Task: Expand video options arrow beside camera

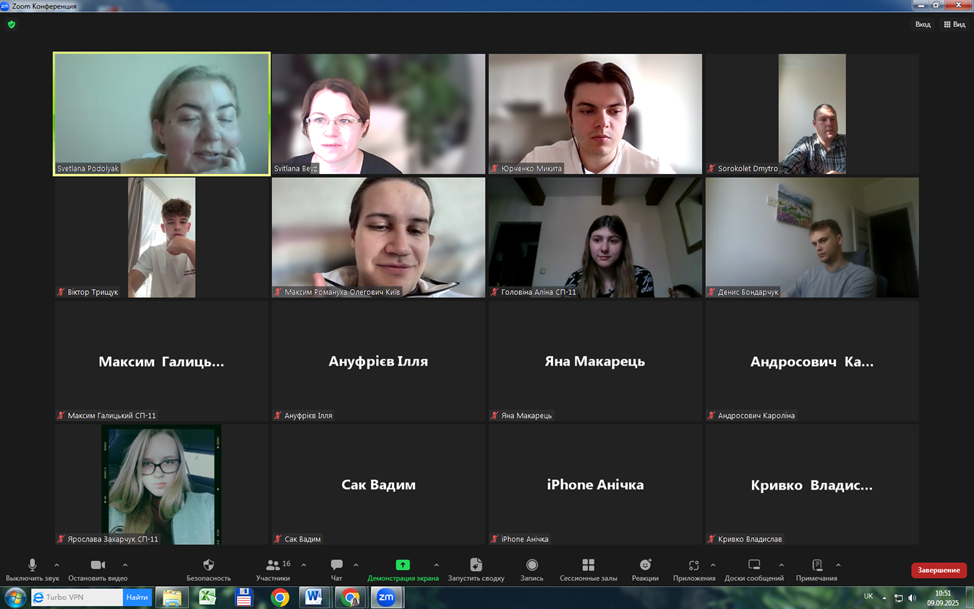Action: click(x=125, y=565)
